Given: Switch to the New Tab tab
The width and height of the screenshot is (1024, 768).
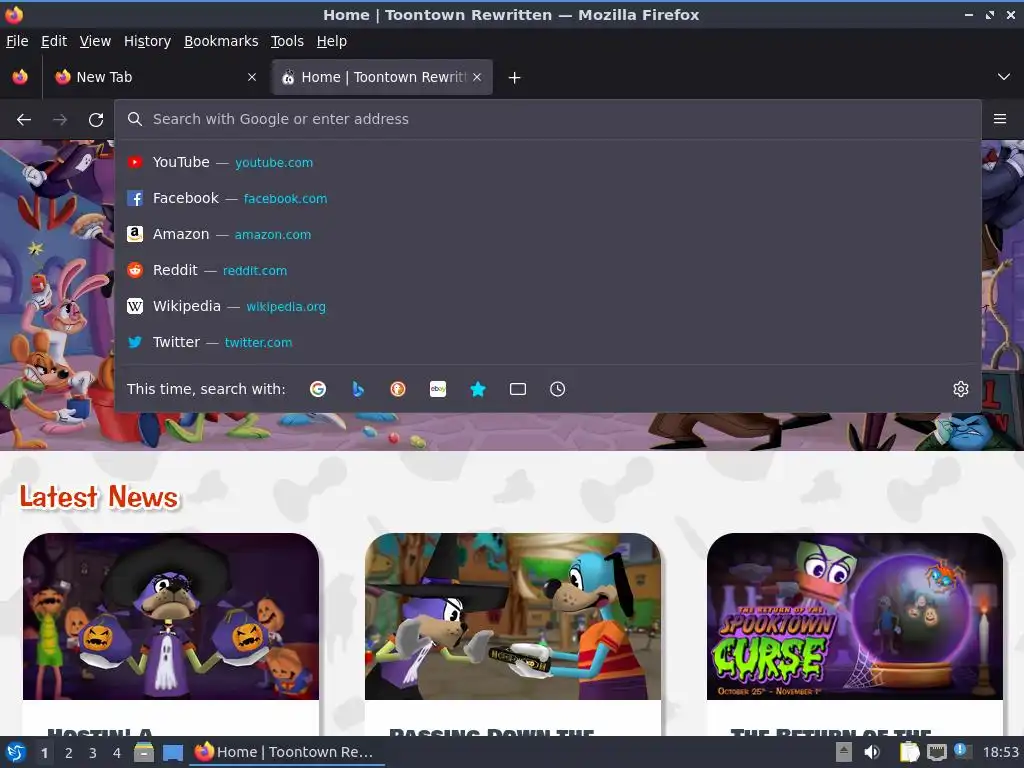Looking at the screenshot, I should coord(157,77).
